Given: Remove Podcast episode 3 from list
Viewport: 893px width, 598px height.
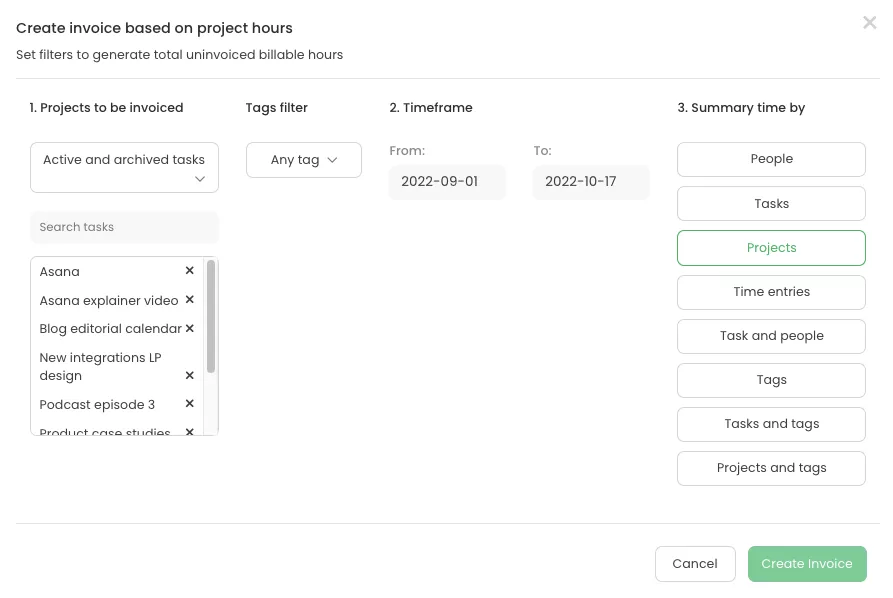Looking at the screenshot, I should 189,404.
